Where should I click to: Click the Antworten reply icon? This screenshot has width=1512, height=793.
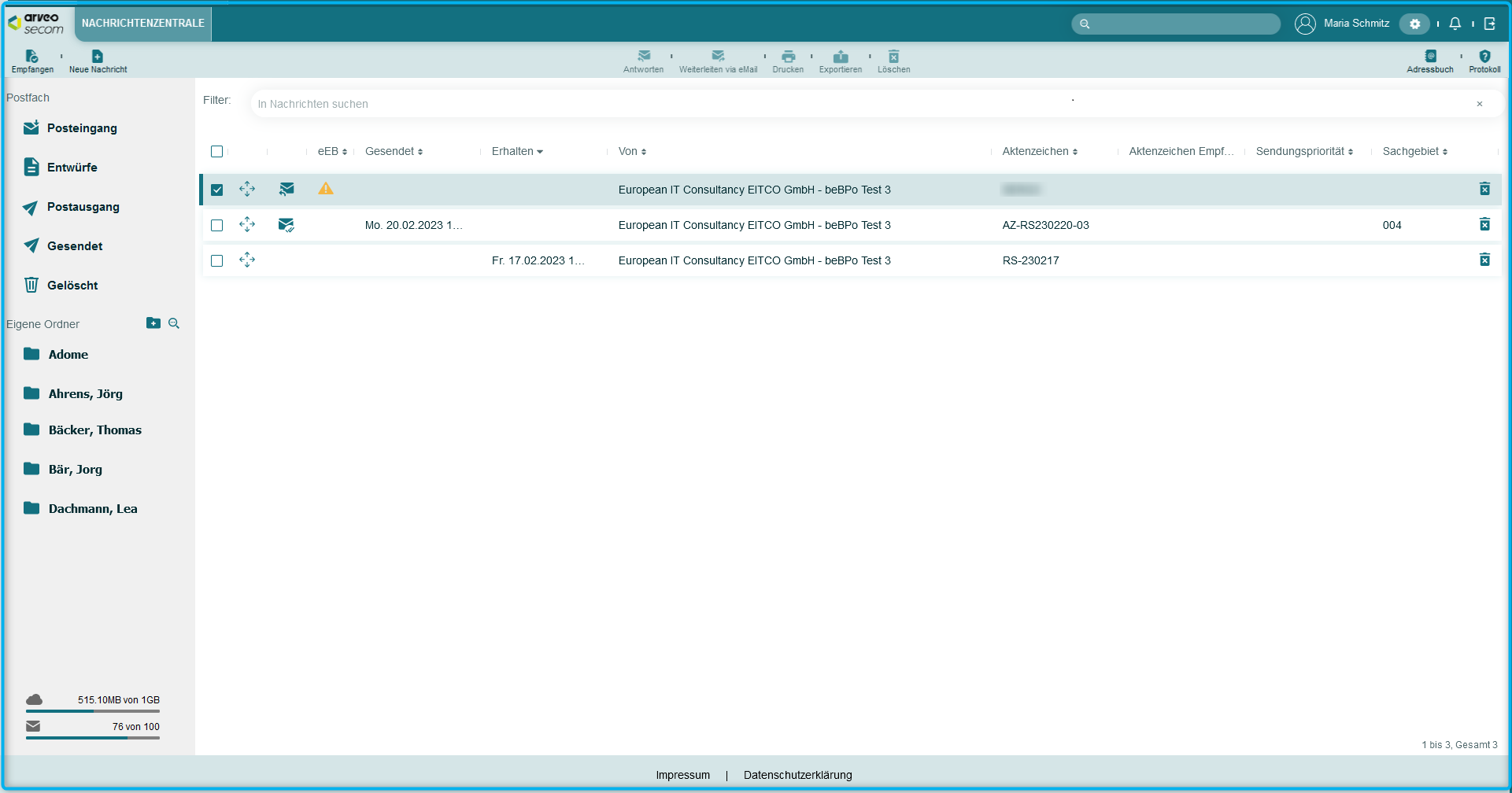tap(643, 57)
